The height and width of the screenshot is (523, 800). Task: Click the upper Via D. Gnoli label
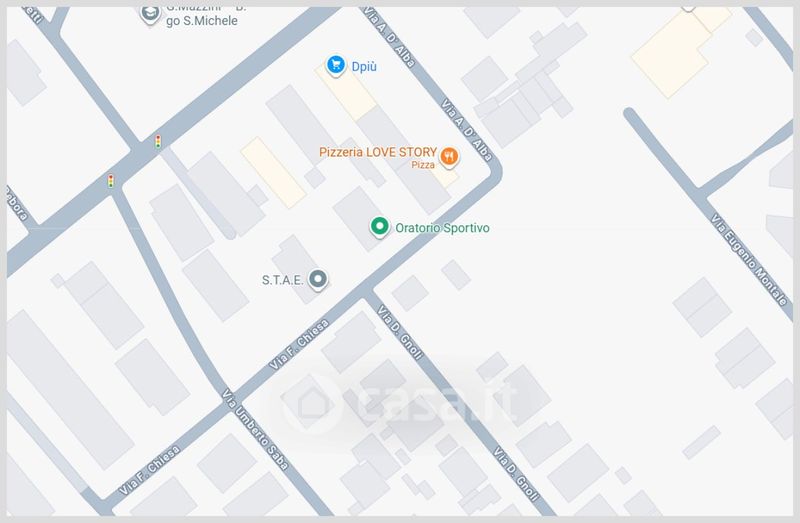pyautogui.click(x=400, y=333)
